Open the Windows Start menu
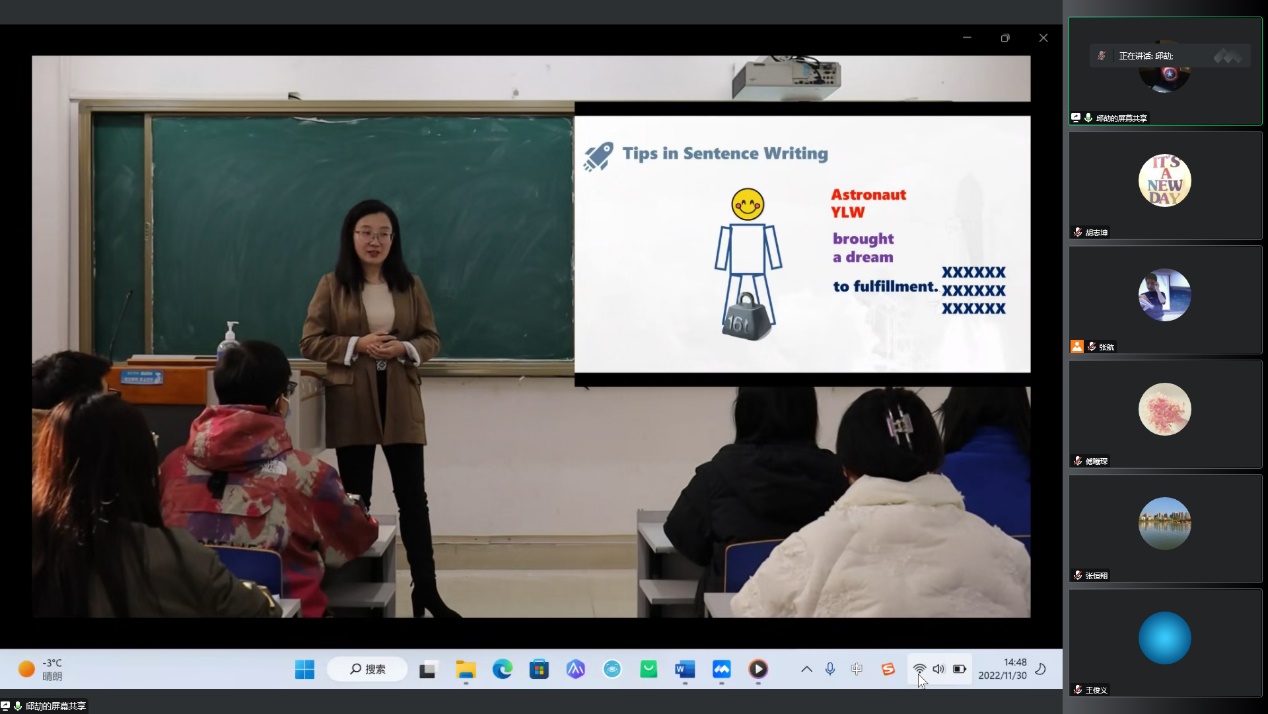 point(305,669)
